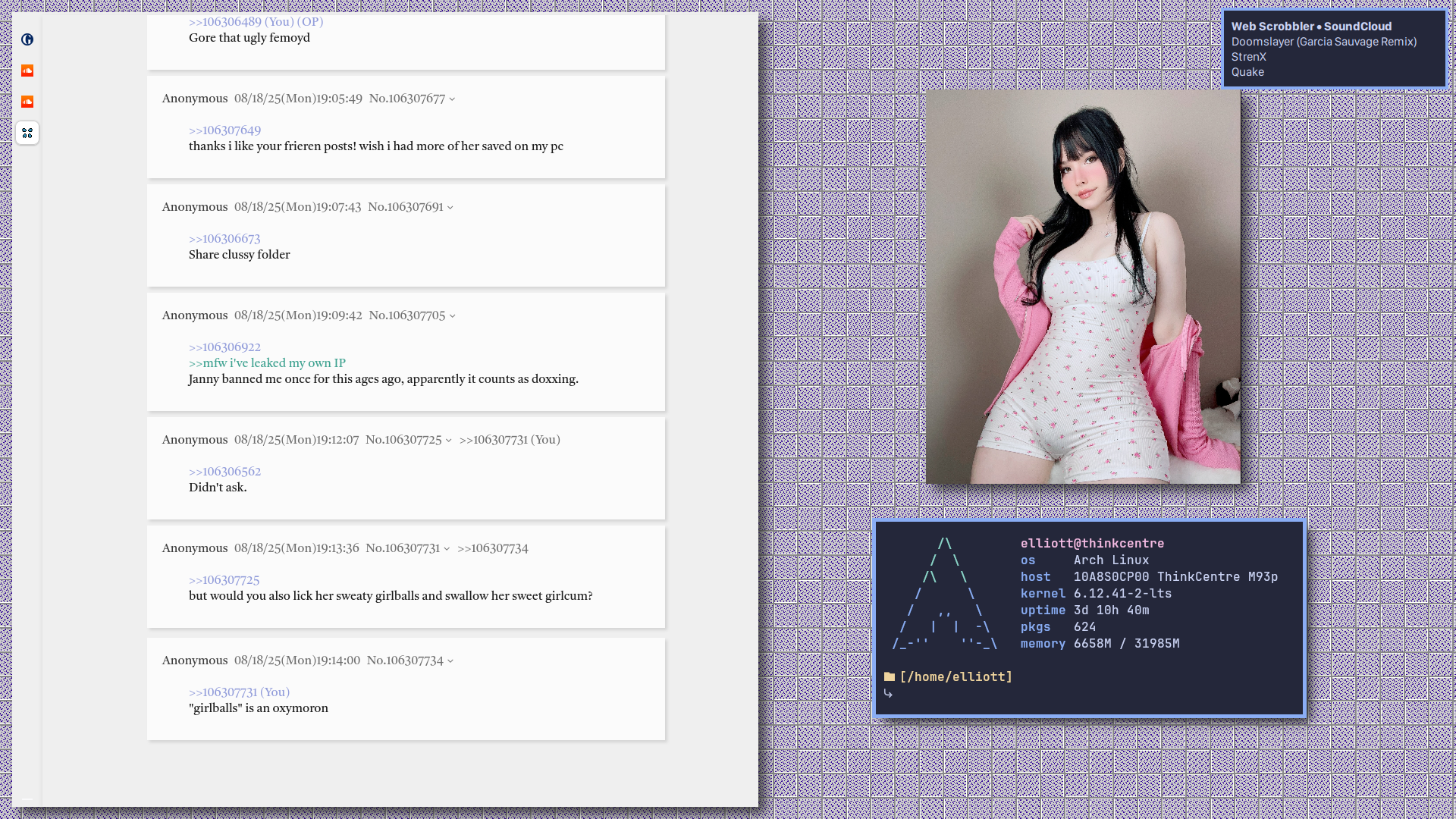Click backlink >>106307734 in post header
Viewport: 1456px width, 819px height.
pos(492,548)
